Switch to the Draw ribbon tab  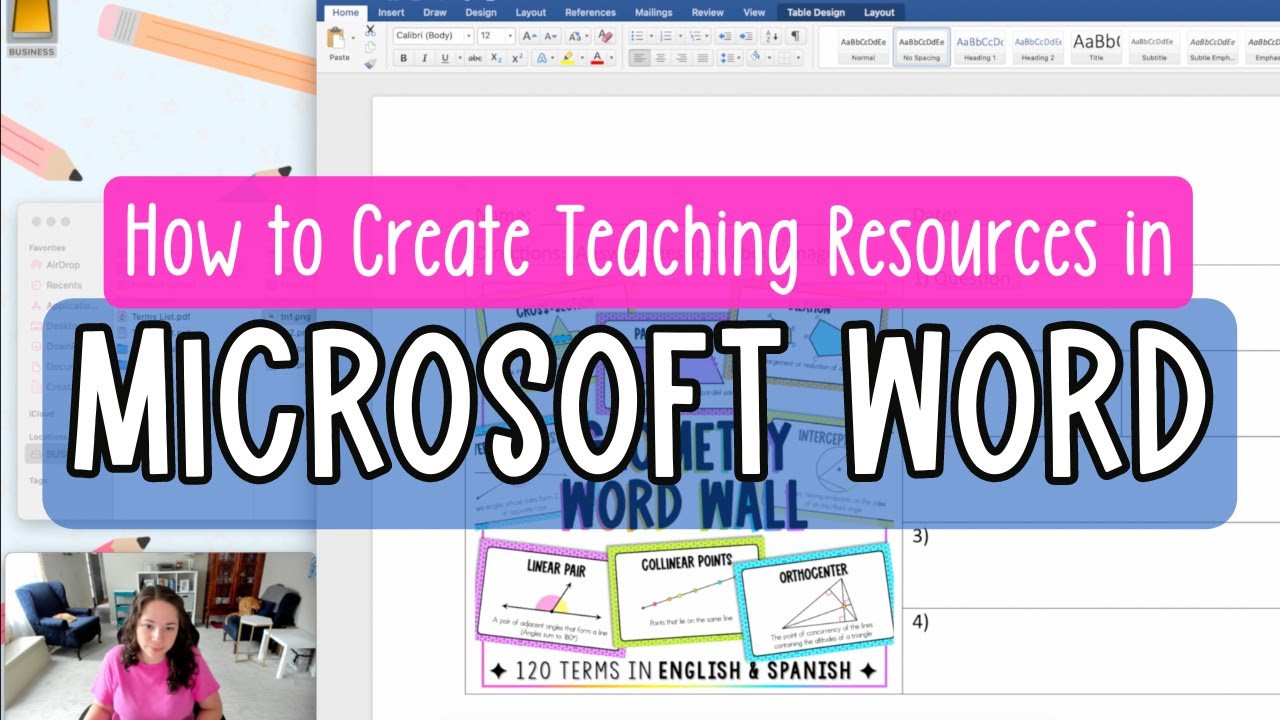coord(435,12)
